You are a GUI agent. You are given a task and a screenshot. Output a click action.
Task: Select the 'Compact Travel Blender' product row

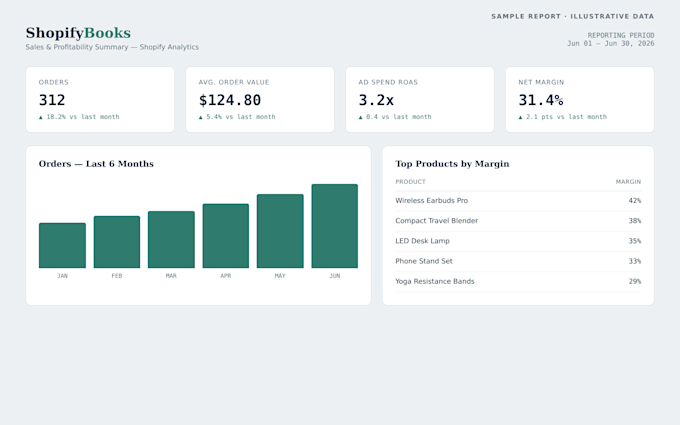[518, 221]
